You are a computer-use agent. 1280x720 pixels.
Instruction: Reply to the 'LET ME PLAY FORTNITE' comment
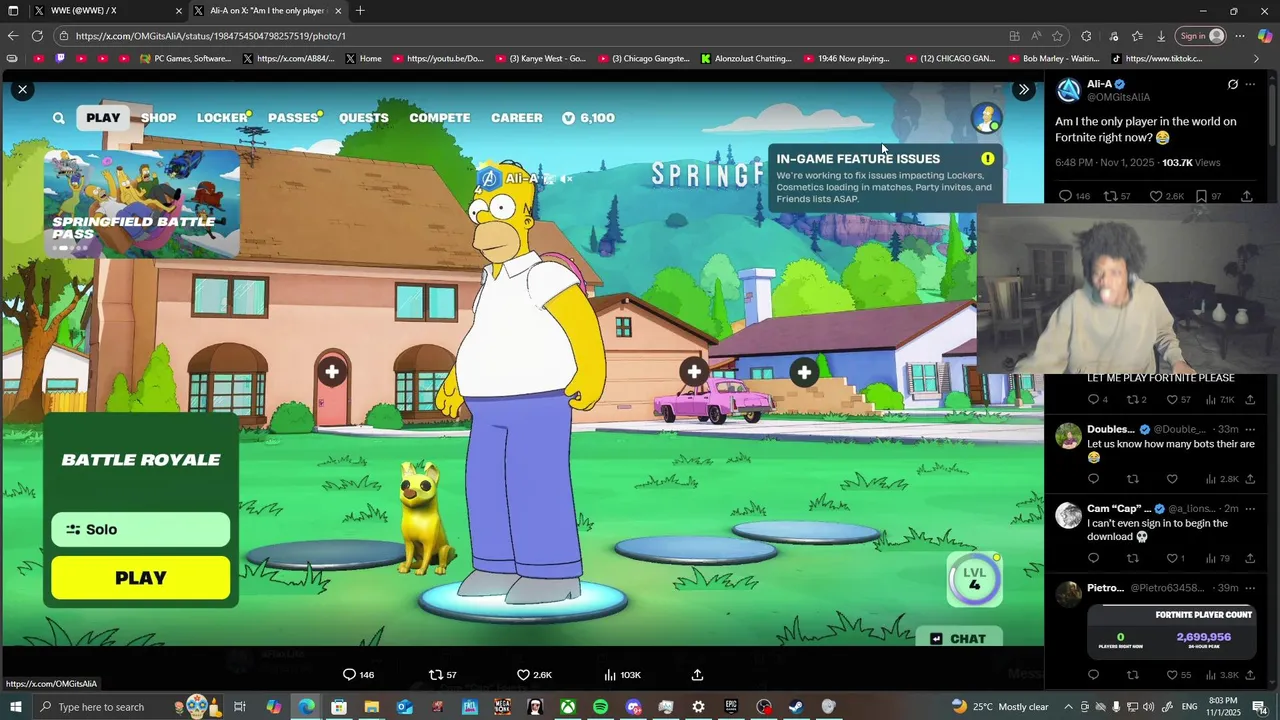[1097, 400]
